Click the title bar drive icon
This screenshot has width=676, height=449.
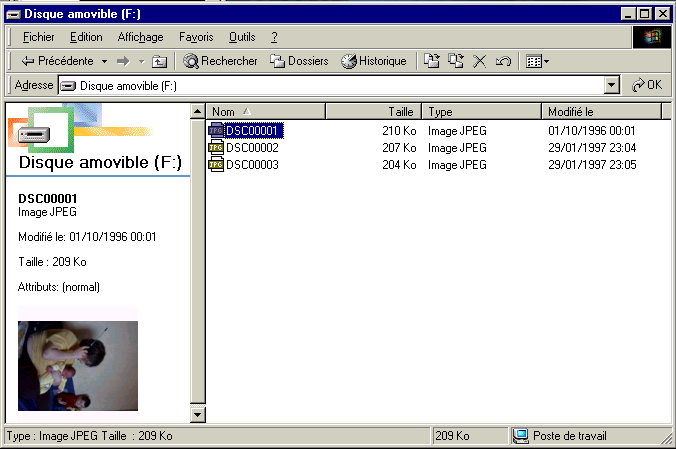[14, 15]
